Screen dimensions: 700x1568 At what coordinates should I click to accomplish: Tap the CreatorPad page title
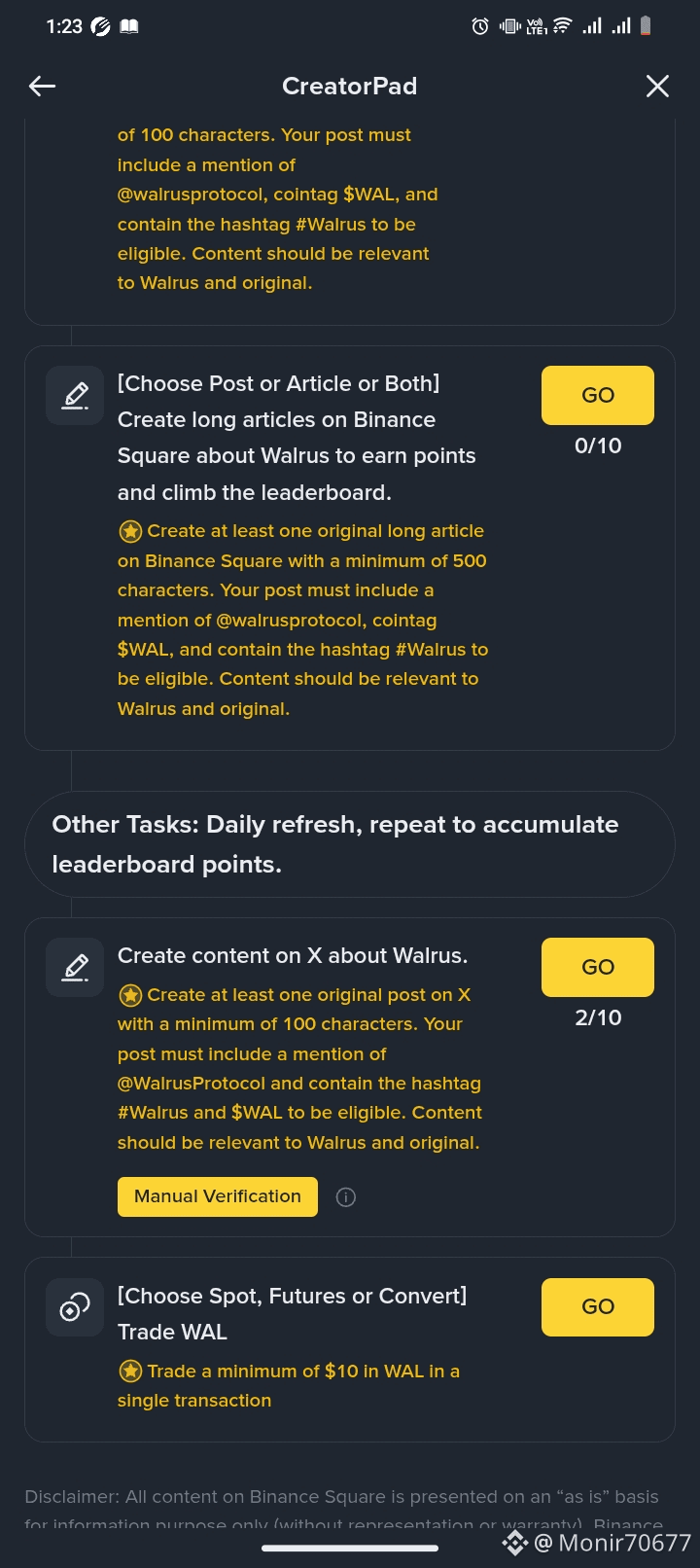click(x=349, y=87)
